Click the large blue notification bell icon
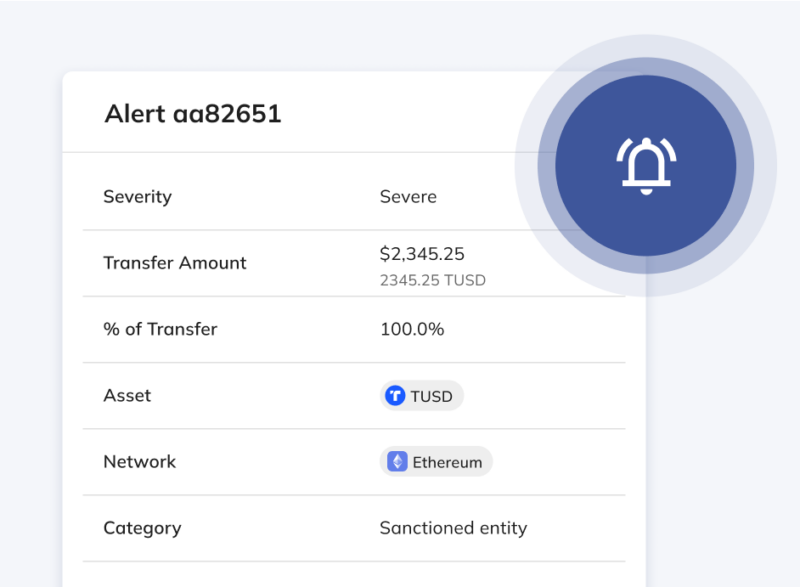 click(x=646, y=165)
